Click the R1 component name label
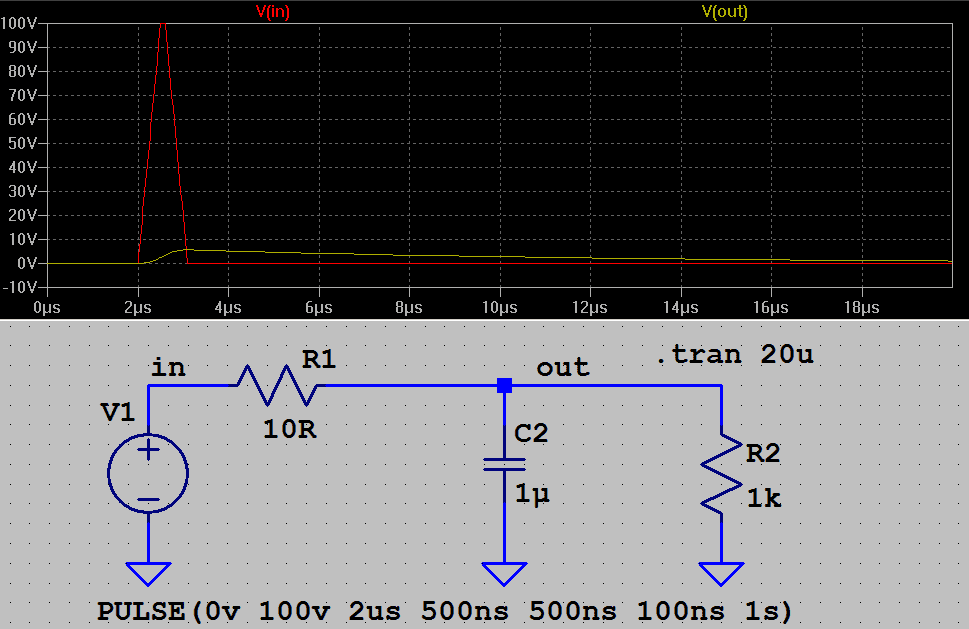Image resolution: width=969 pixels, height=629 pixels. pos(319,359)
